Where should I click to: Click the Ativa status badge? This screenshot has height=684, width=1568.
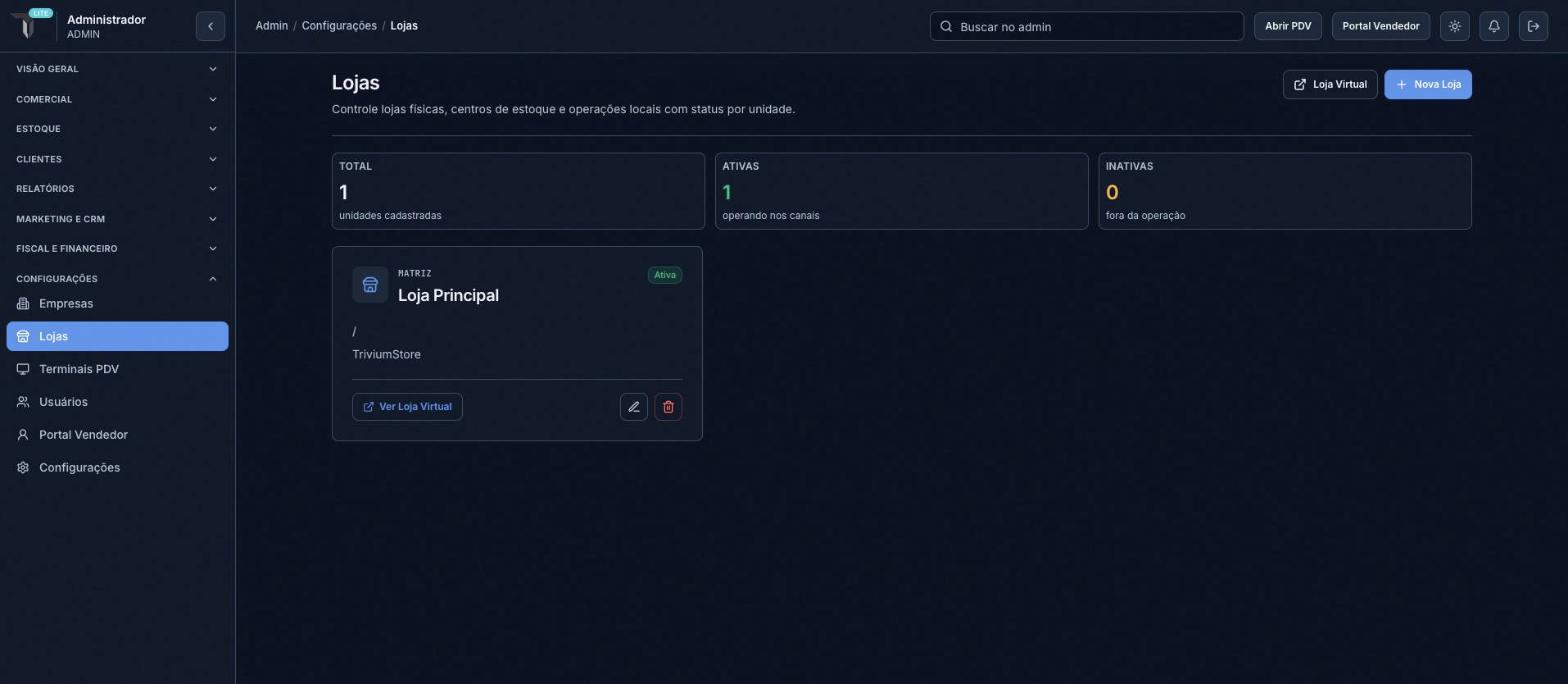[x=665, y=275]
